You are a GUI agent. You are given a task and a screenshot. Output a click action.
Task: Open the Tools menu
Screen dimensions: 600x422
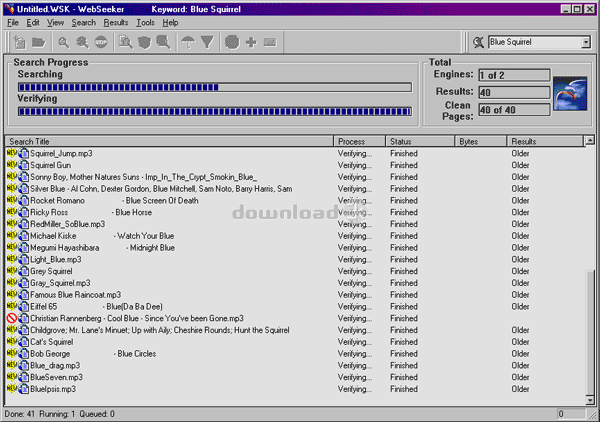point(145,23)
